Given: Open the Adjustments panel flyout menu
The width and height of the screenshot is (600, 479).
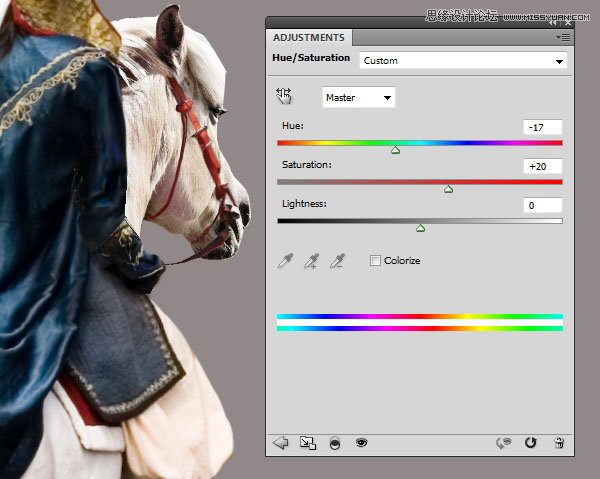Looking at the screenshot, I should point(563,37).
